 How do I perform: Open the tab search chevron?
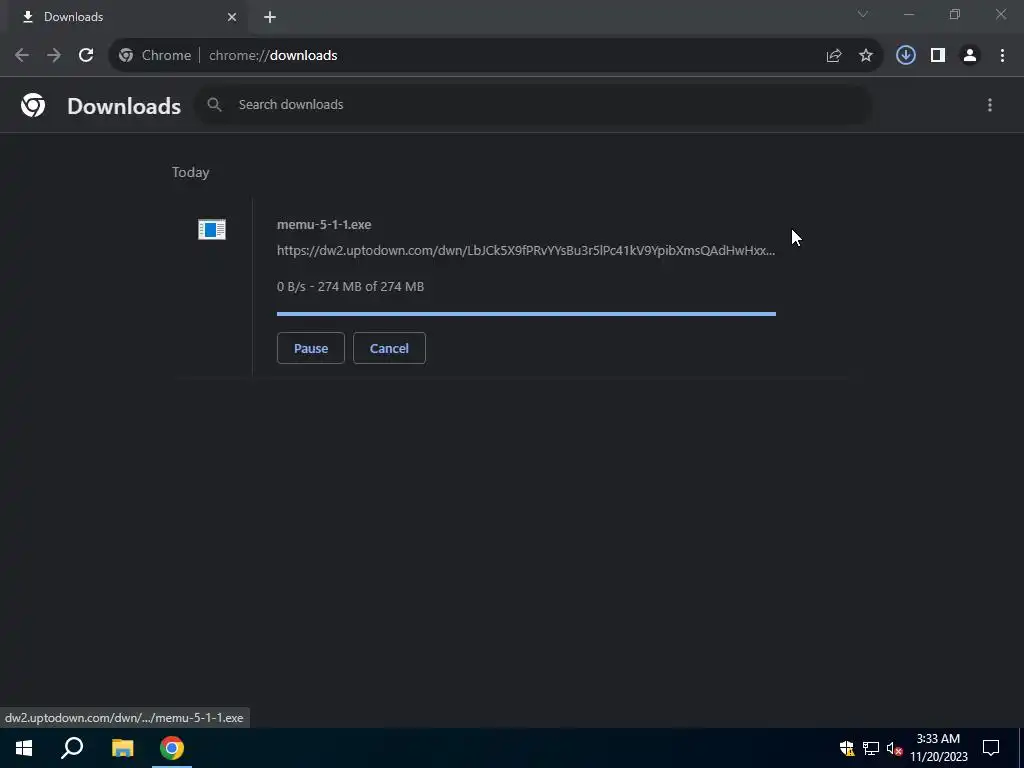[x=863, y=14]
